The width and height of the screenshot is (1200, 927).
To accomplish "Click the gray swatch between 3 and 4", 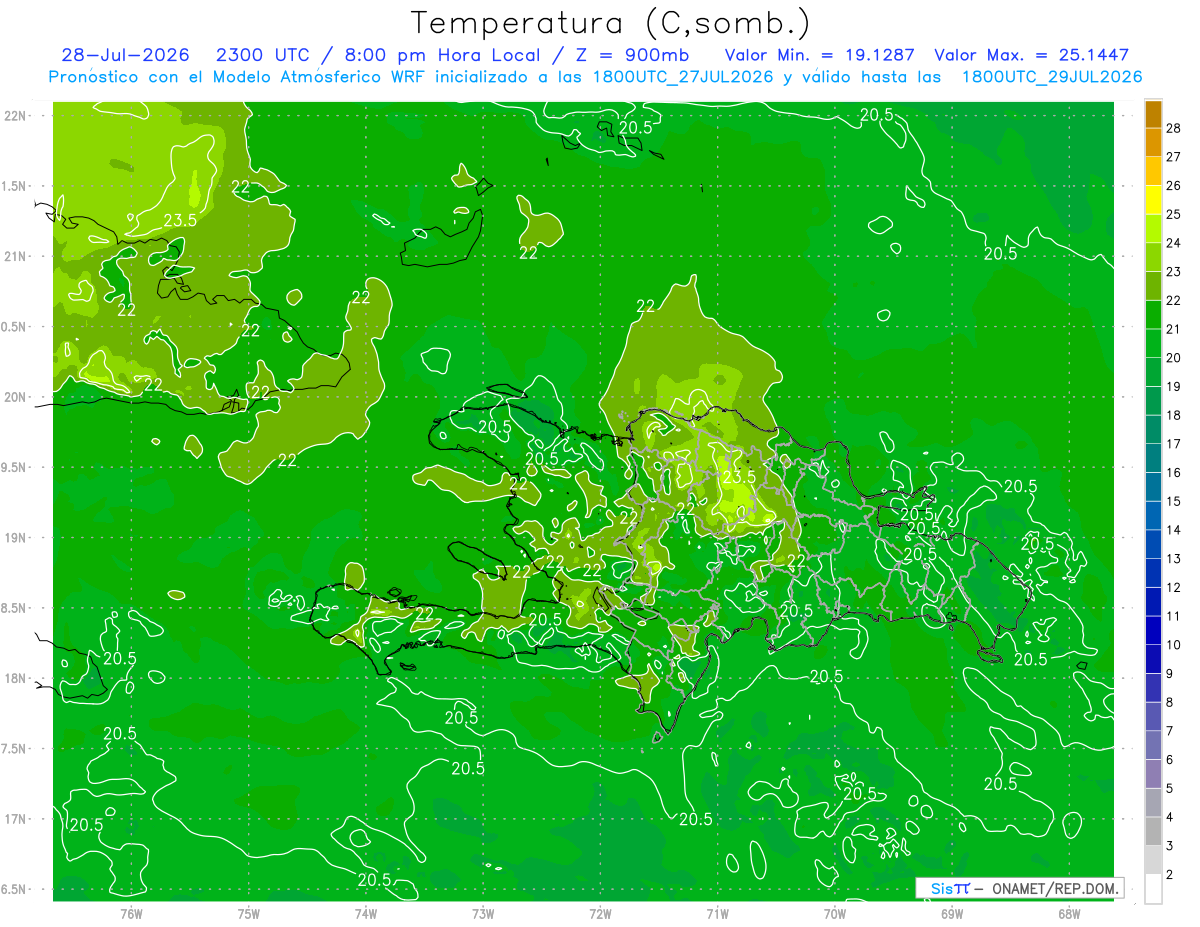I will pyautogui.click(x=1153, y=832).
